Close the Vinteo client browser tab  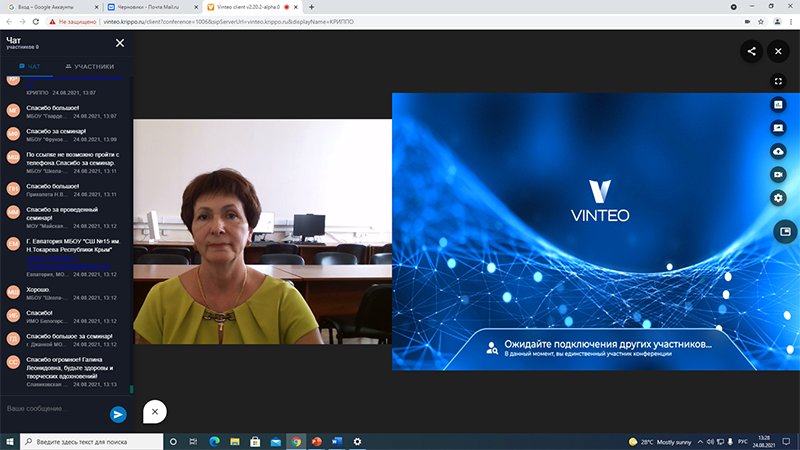tap(296, 7)
